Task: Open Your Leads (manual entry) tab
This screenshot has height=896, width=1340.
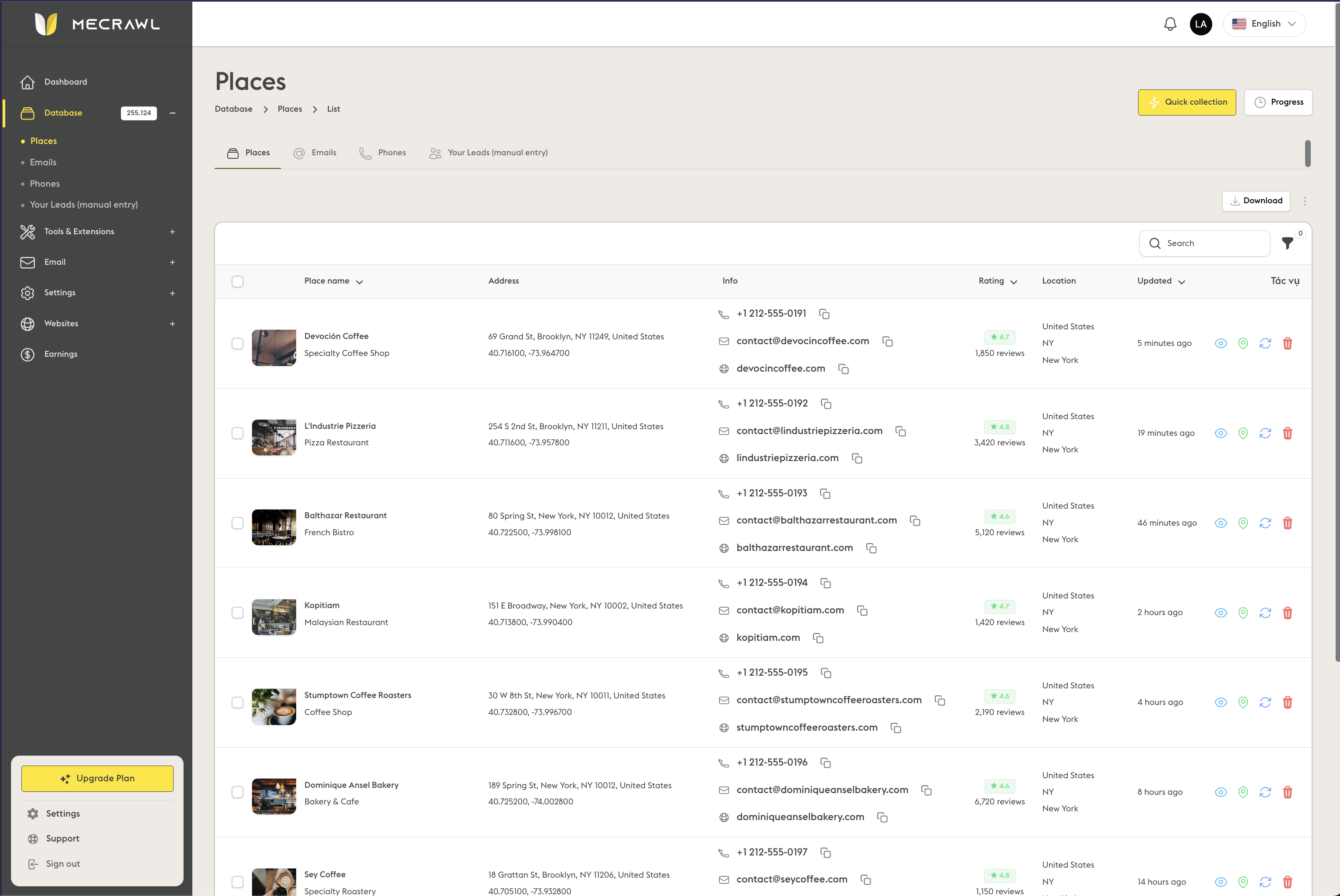Action: coord(489,153)
